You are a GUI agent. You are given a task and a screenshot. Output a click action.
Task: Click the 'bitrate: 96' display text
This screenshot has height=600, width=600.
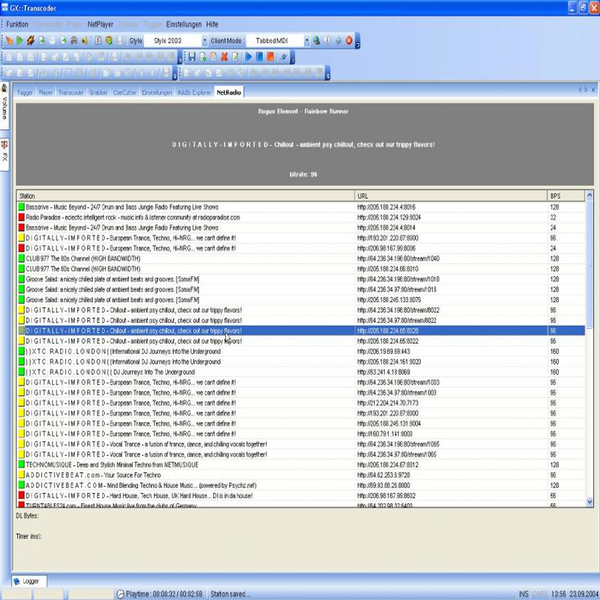pyautogui.click(x=303, y=174)
